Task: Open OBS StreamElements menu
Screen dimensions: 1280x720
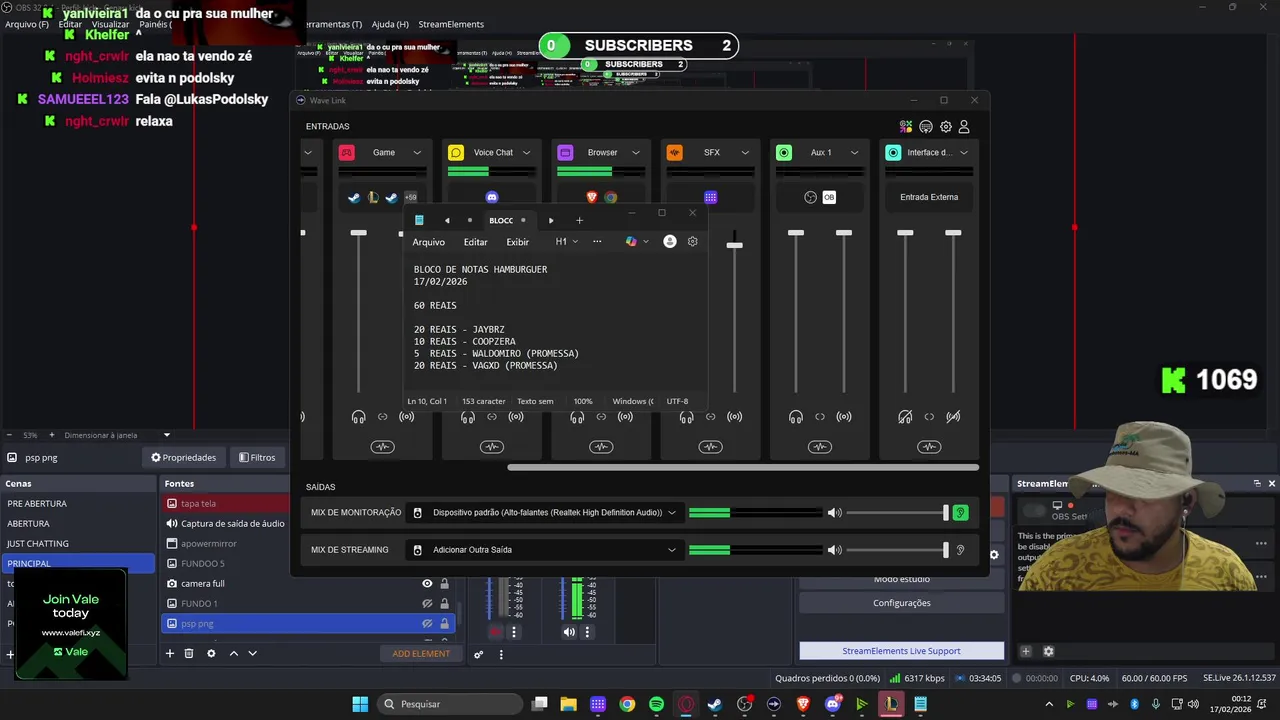Action: (x=451, y=24)
